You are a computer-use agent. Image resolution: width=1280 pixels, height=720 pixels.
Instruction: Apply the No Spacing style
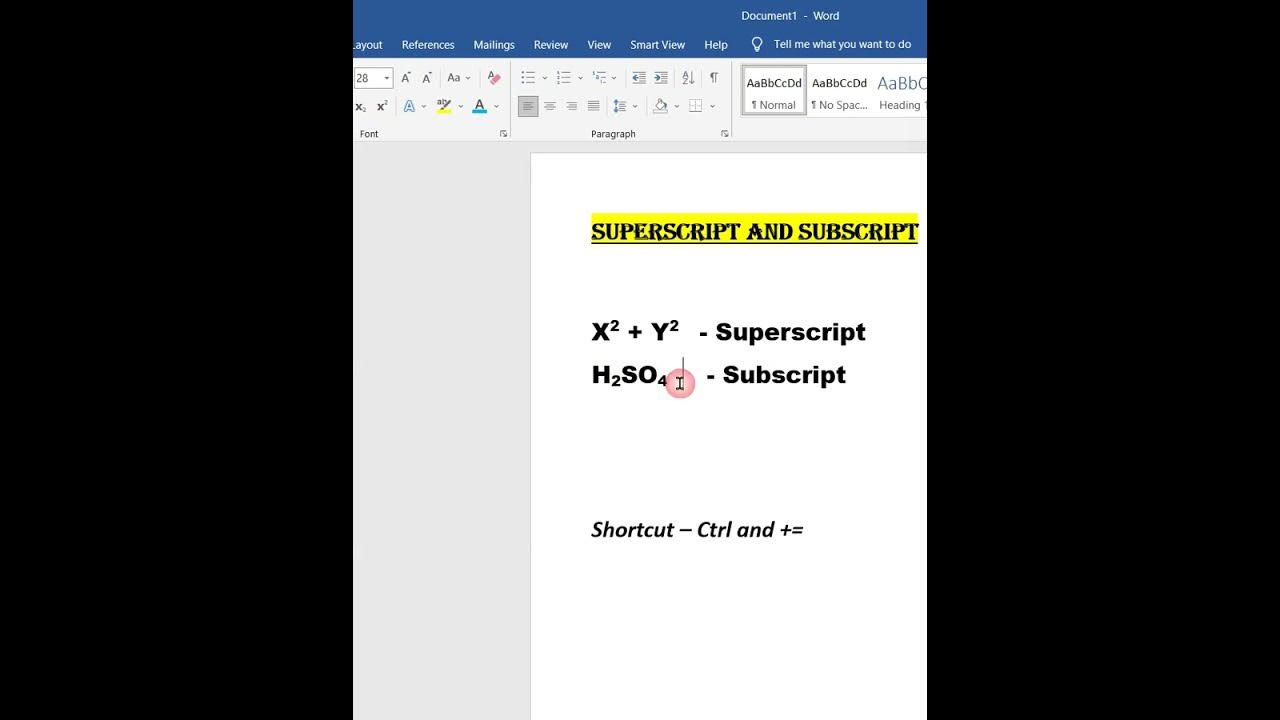pos(839,92)
